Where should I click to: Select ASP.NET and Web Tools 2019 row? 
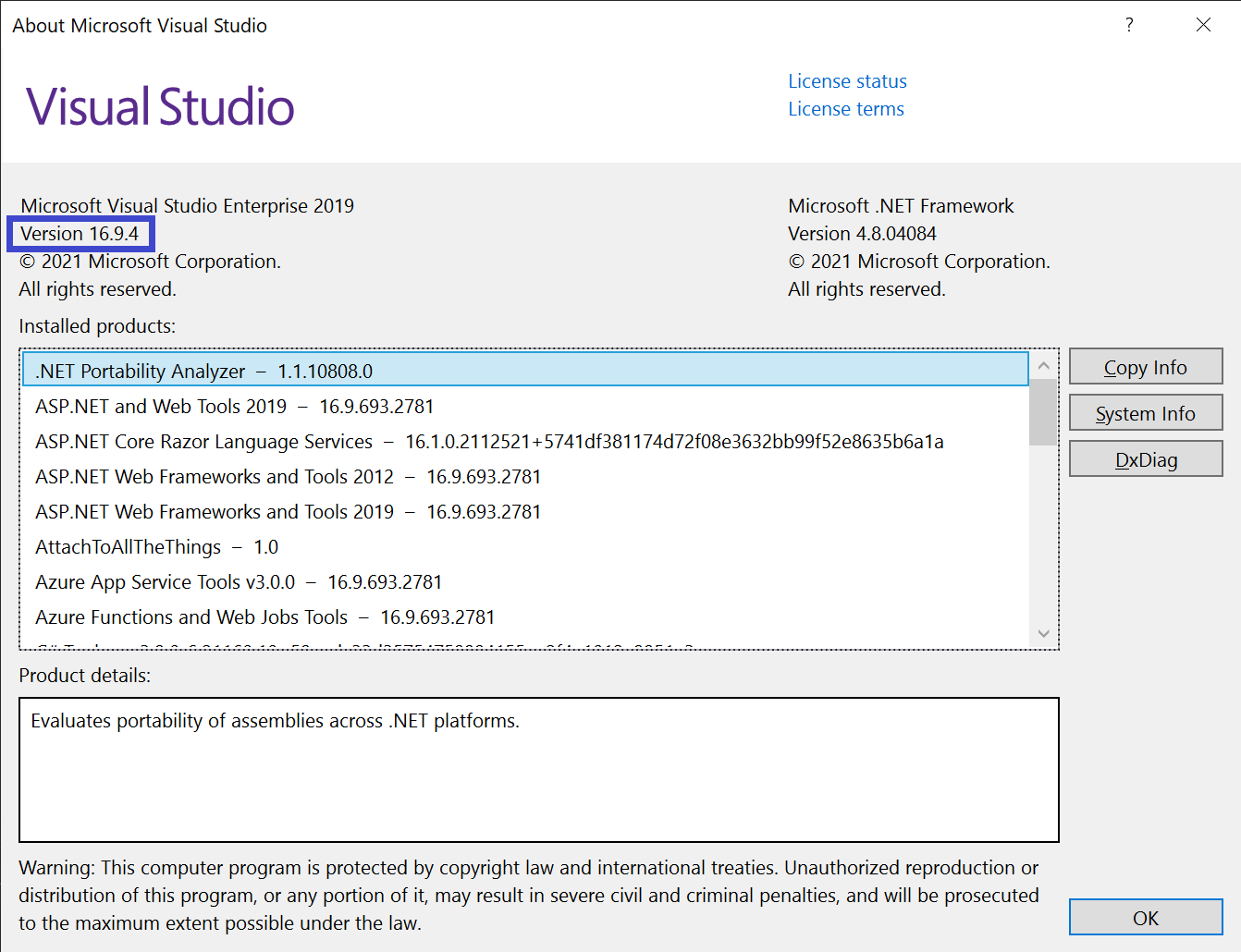[525, 406]
